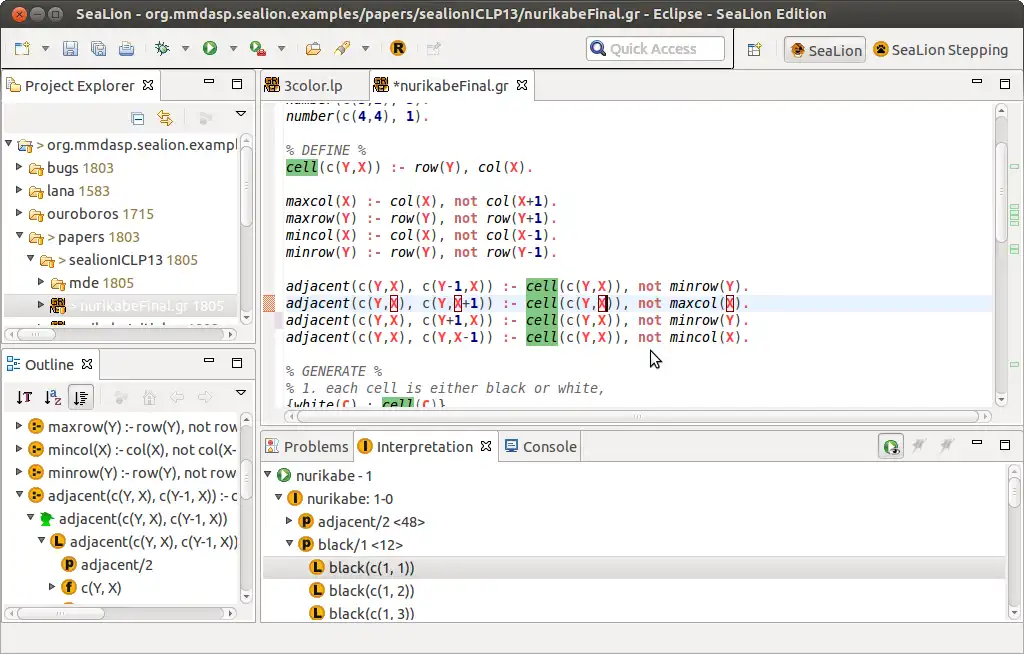Click the Run (green play) toolbar button

click(210, 48)
